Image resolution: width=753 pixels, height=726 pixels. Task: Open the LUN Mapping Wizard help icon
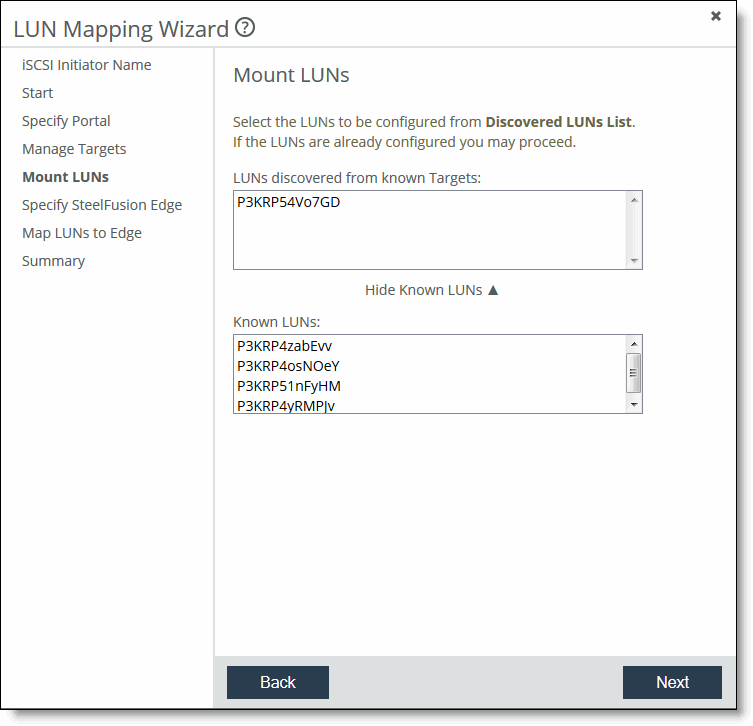[x=245, y=28]
